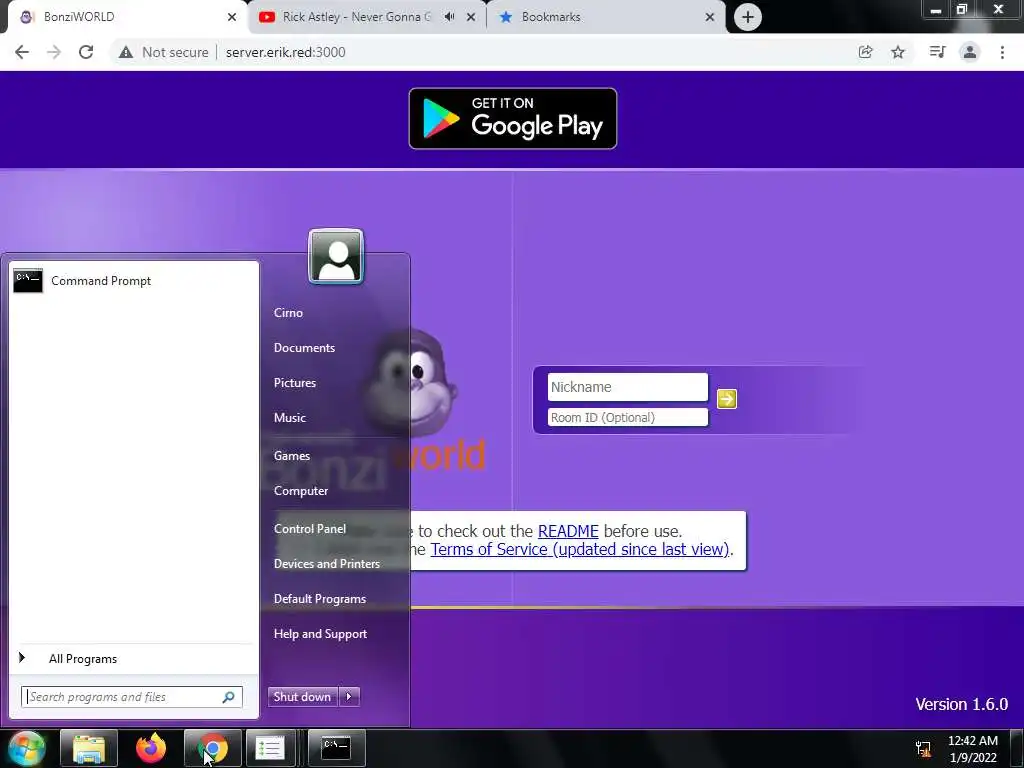Click the Get it on Google Play badge
Viewport: 1024px width, 768px height.
click(x=513, y=118)
